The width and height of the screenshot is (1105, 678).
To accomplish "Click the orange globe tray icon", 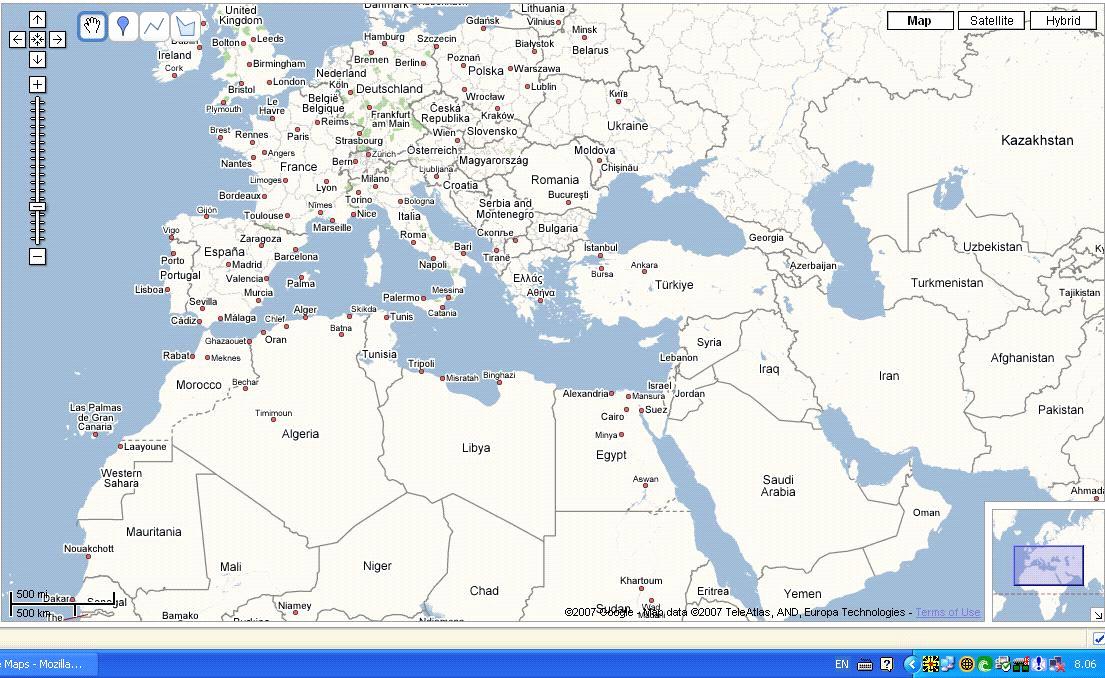I will [x=967, y=664].
